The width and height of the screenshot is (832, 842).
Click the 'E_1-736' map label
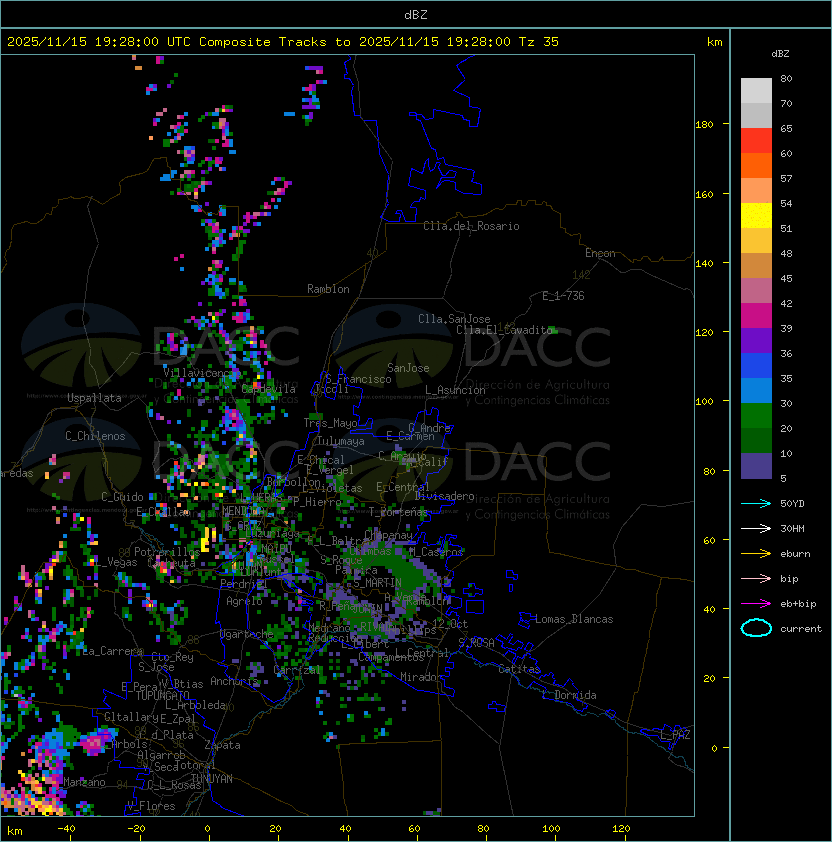563,296
